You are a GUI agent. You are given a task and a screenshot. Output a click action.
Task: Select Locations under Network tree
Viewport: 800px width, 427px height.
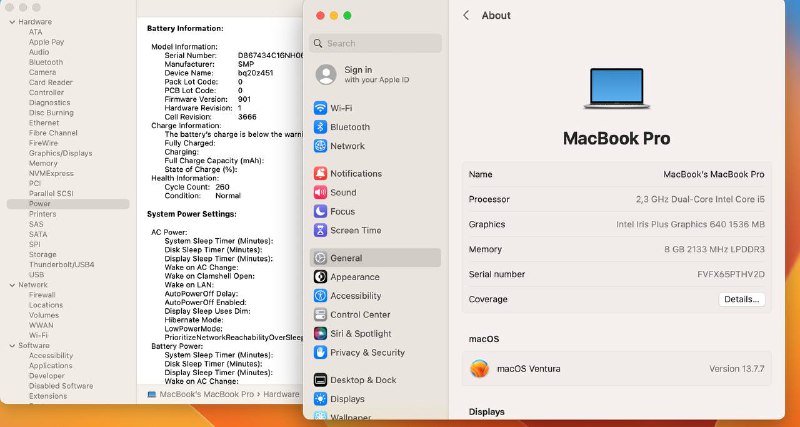(x=46, y=305)
